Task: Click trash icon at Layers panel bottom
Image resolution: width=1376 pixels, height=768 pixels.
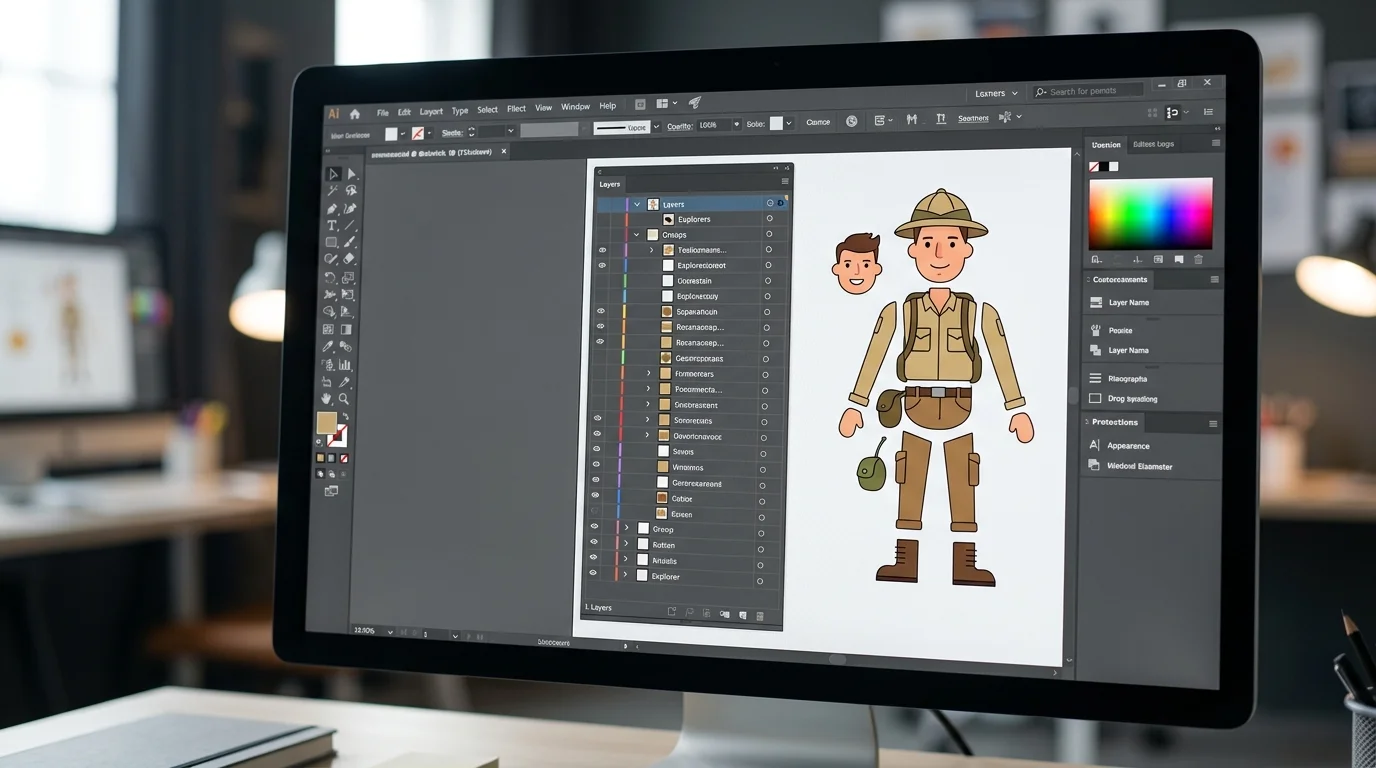Action: [760, 615]
